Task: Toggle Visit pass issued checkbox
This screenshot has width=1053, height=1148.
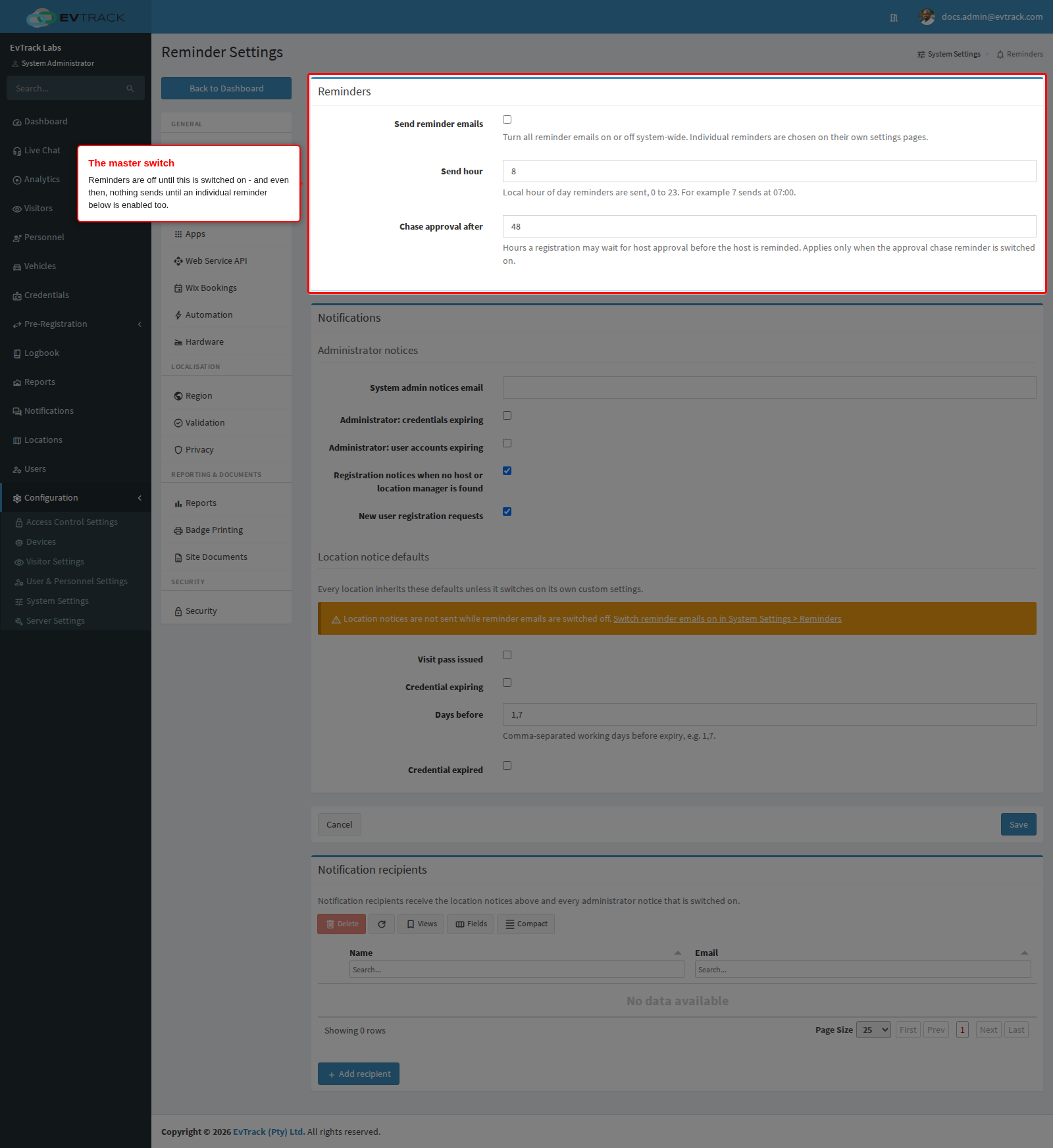Action: coord(507,655)
